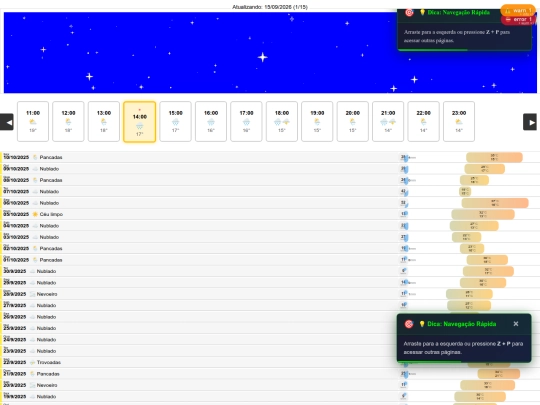Image resolution: width=540 pixels, height=405 pixels.
Task: Click the sun icon beside Céu limpo
Action: [x=35, y=214]
